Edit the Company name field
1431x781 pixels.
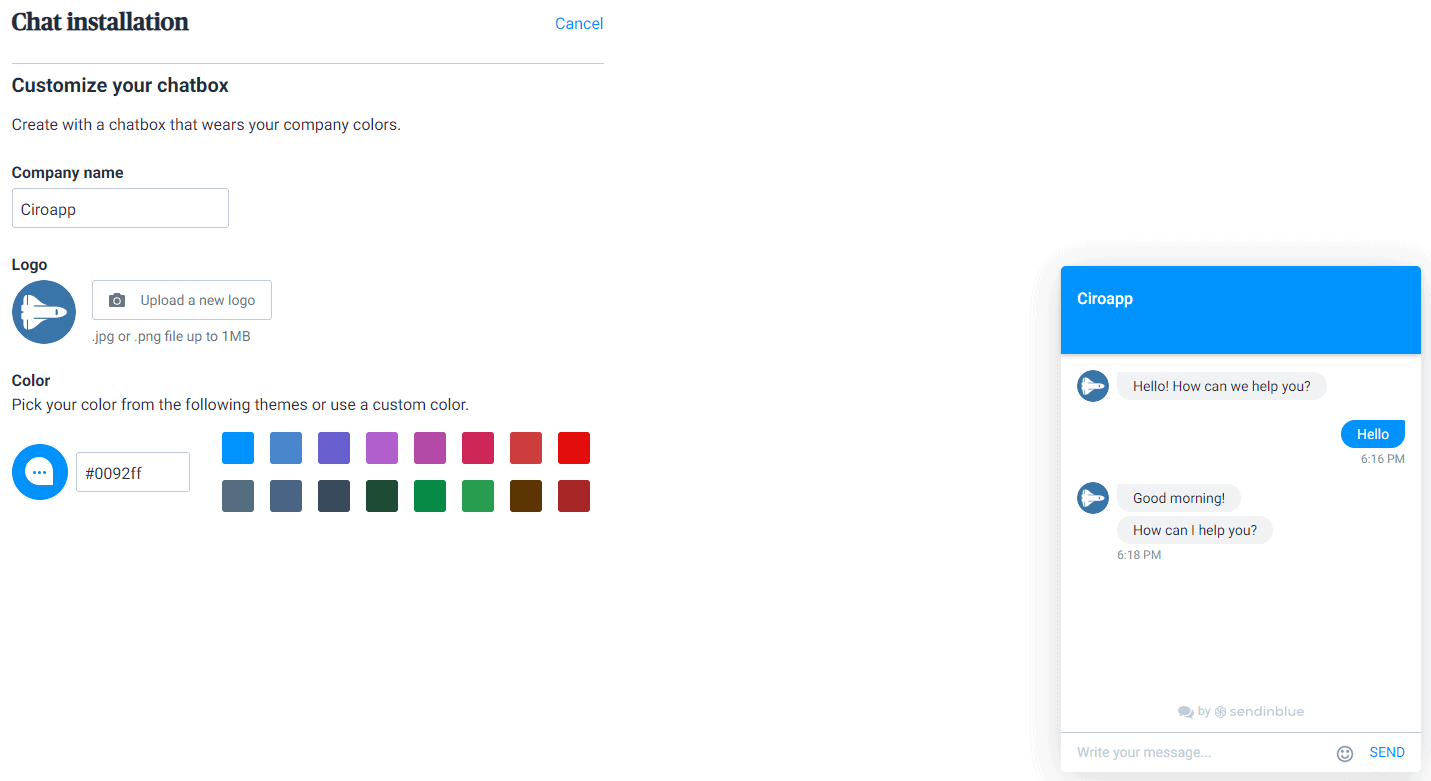(x=120, y=208)
